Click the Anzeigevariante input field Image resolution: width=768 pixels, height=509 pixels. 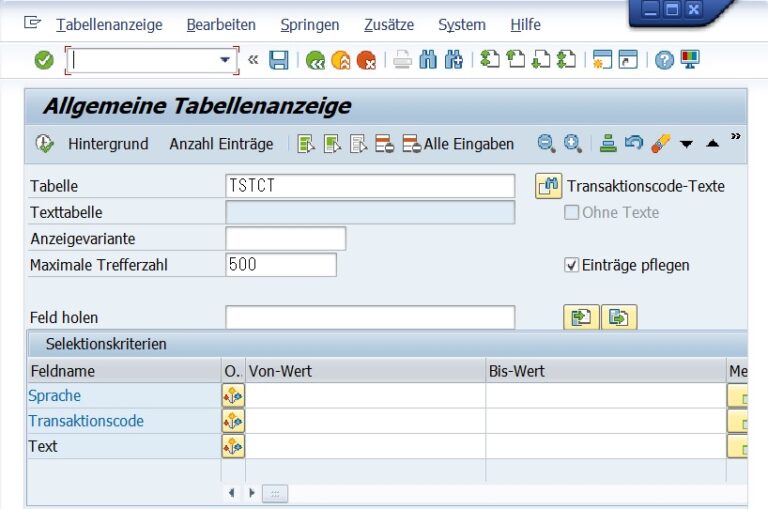286,239
